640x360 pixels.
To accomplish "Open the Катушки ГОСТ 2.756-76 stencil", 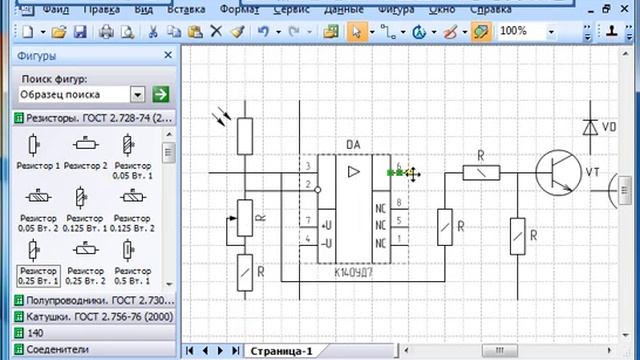I will tap(95, 317).
